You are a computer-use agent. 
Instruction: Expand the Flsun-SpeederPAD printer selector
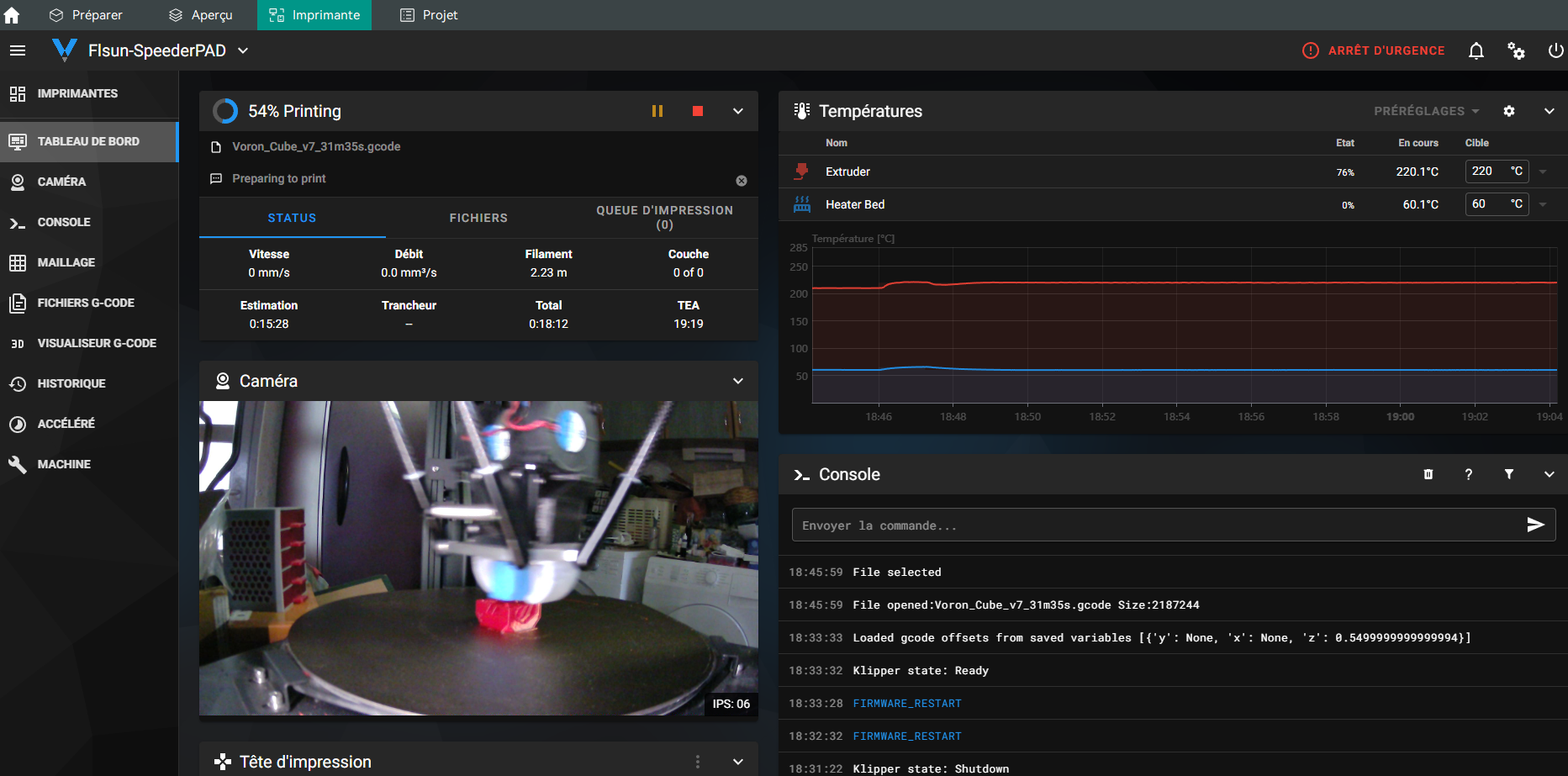click(x=243, y=50)
